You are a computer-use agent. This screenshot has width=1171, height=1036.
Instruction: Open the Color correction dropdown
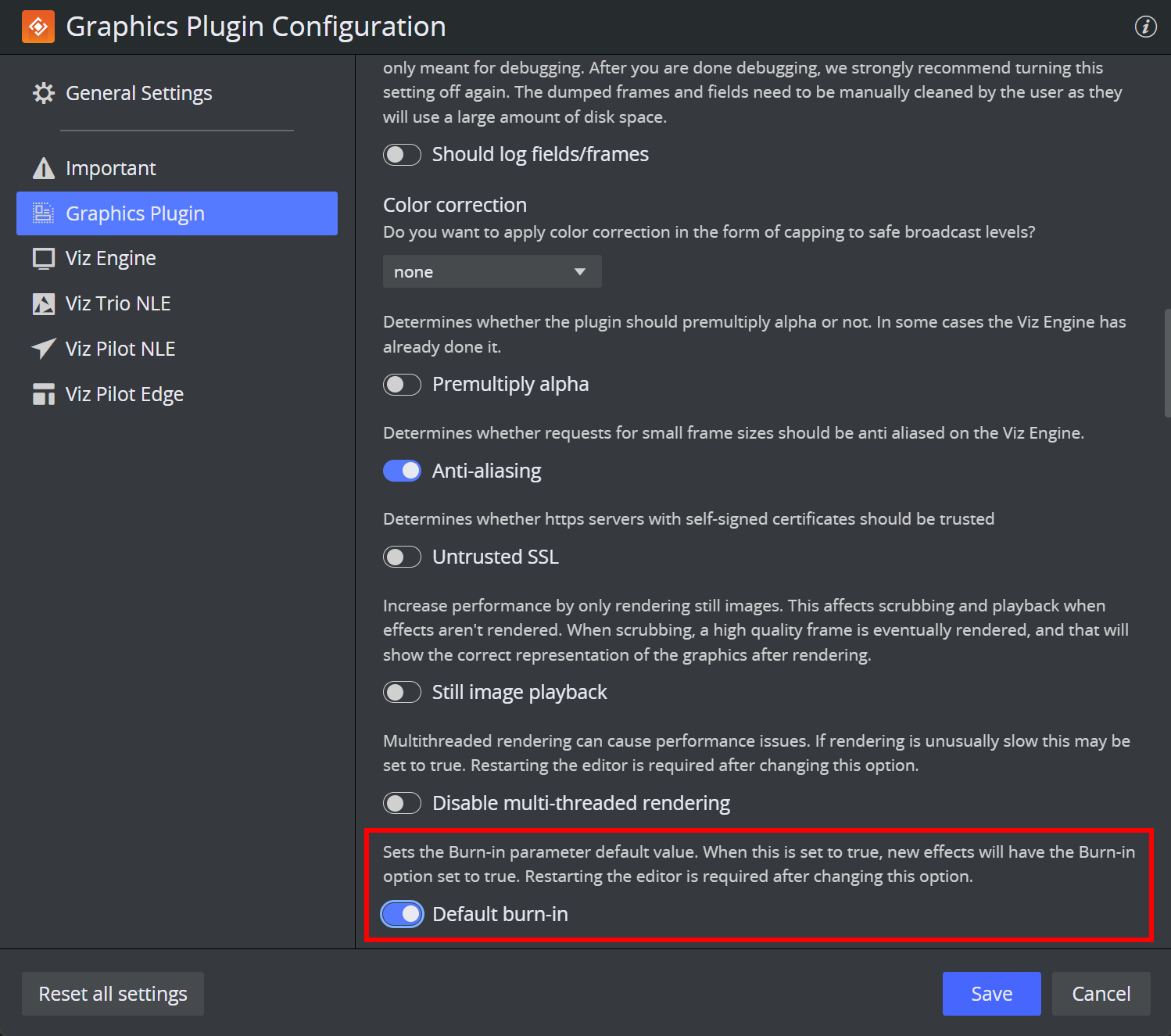coord(492,271)
